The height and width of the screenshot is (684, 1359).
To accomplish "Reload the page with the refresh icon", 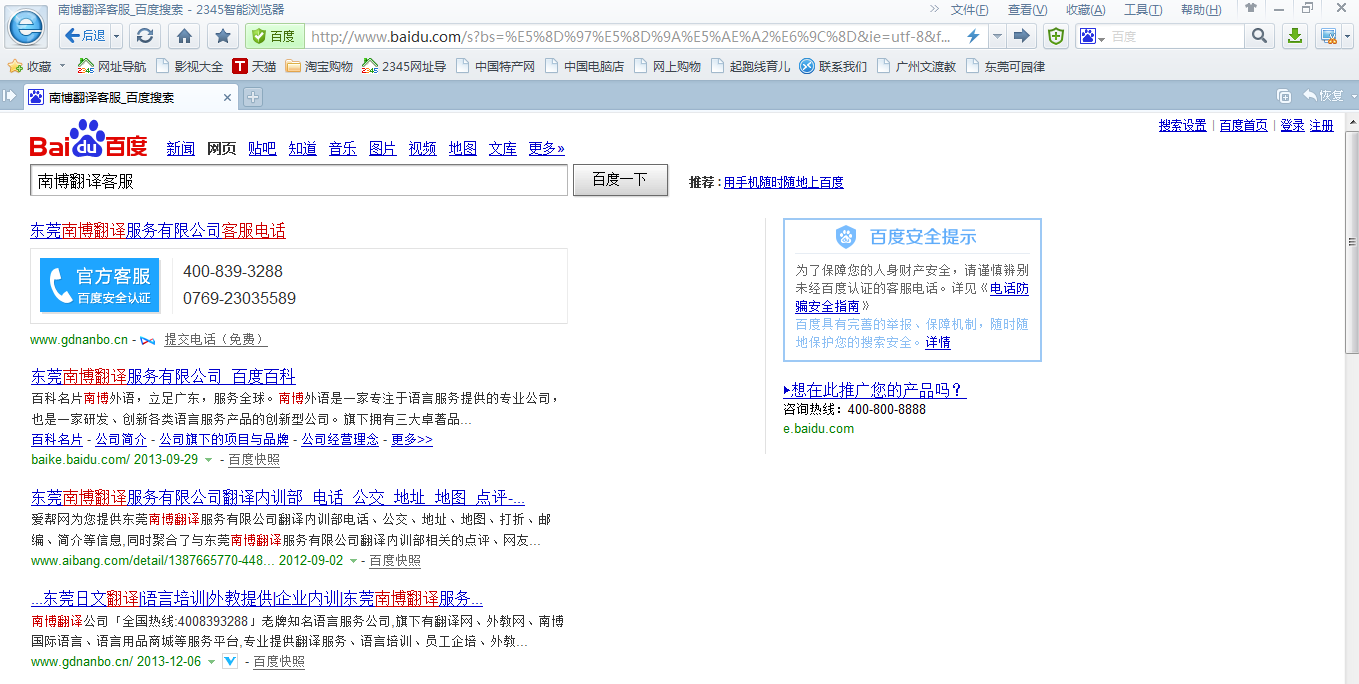I will tap(146, 36).
